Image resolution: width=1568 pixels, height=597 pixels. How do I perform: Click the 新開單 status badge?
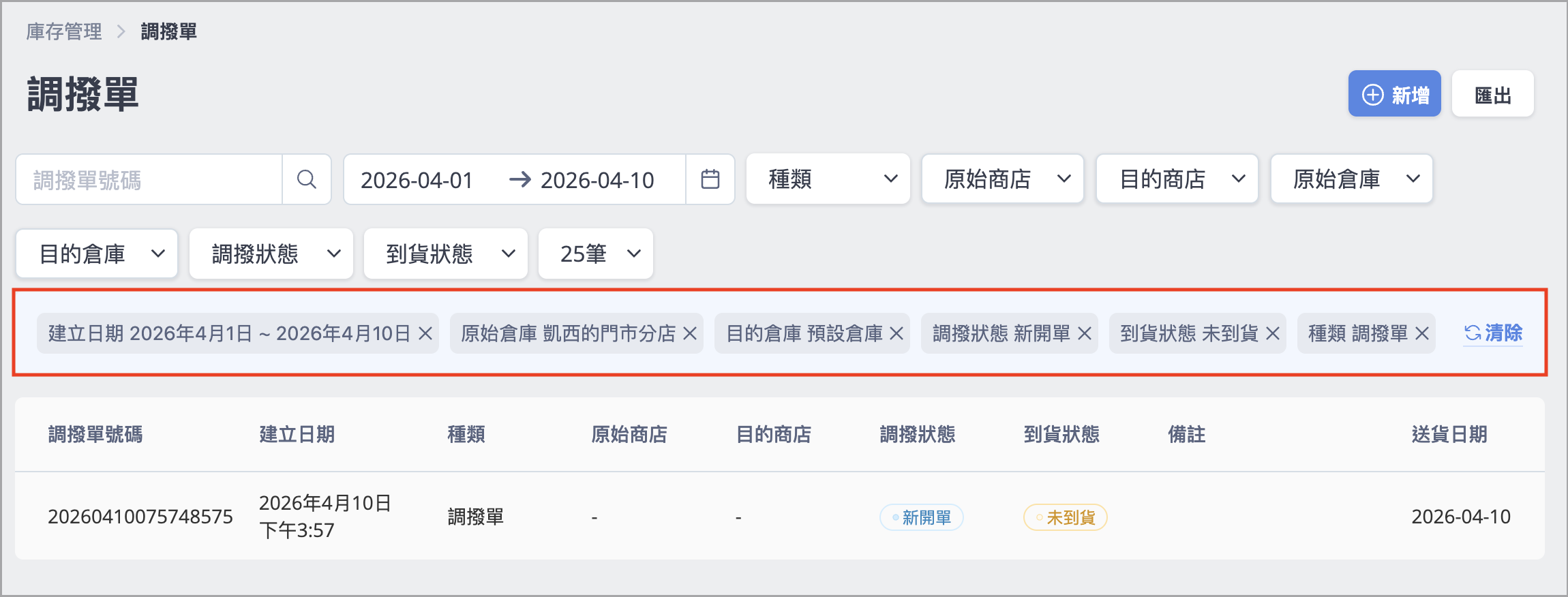922,517
